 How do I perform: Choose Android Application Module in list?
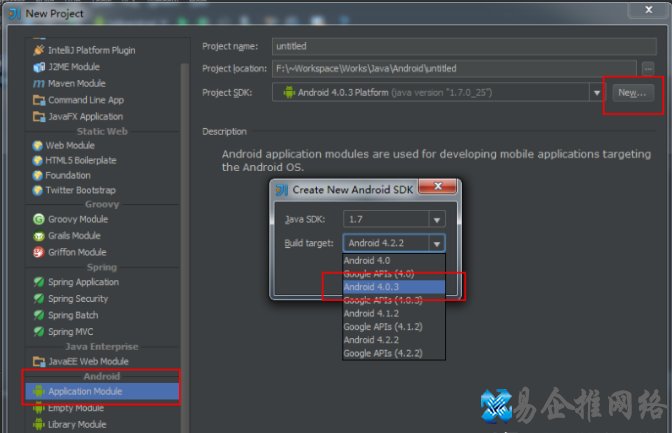[x=84, y=392]
